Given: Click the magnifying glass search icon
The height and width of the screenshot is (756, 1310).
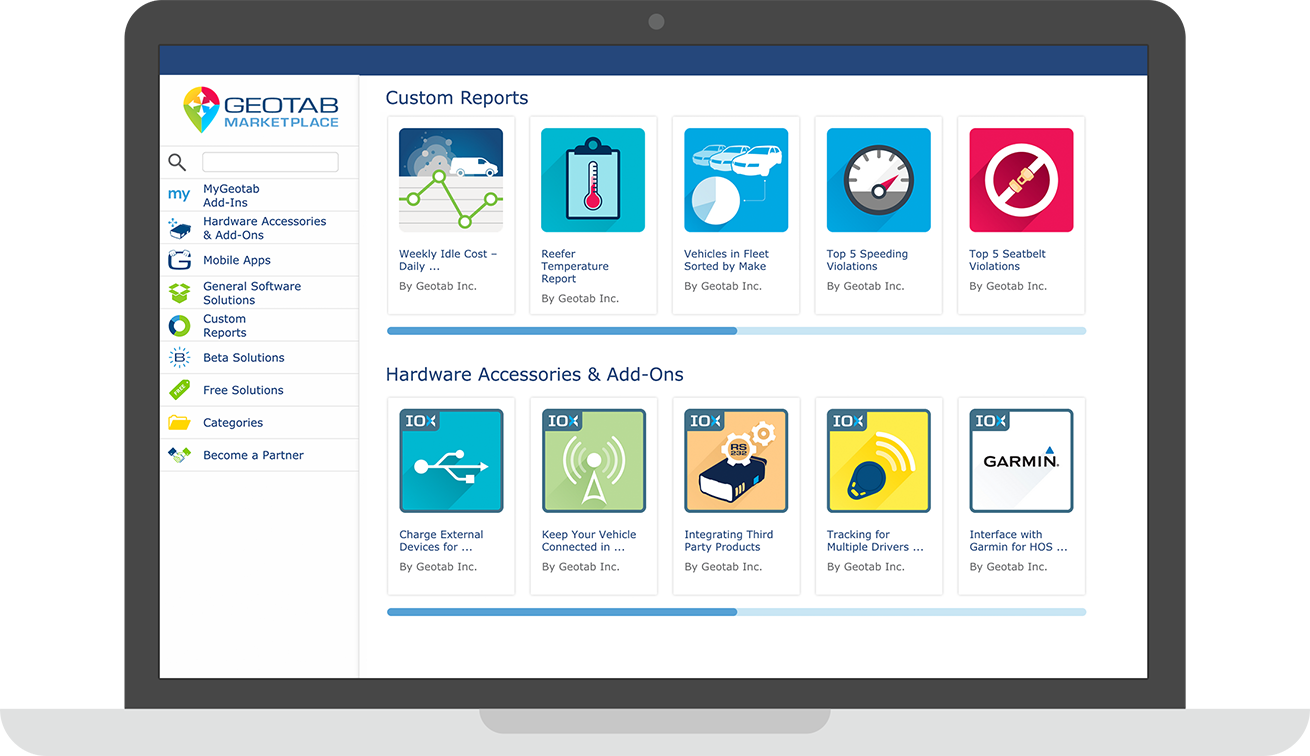Looking at the screenshot, I should [x=177, y=162].
